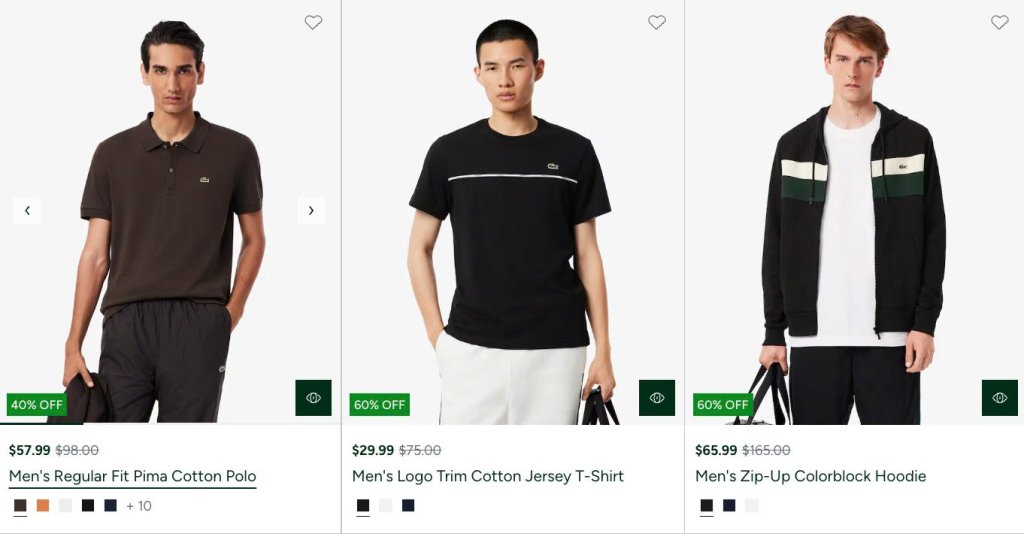Screen dimensions: 1024x534
Task: Open Men's Zip-Up Colorblock Hoodie link
Action: pos(810,477)
